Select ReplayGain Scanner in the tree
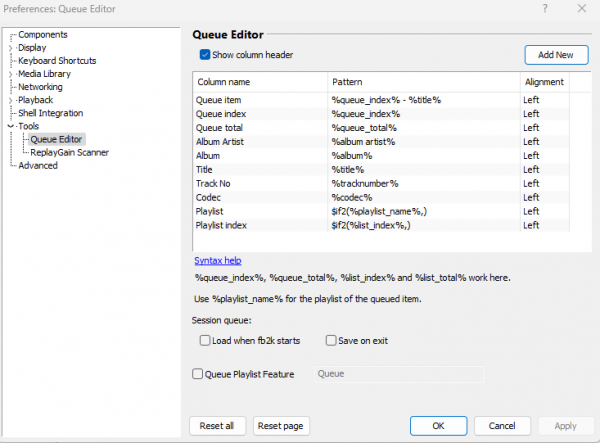600x443 pixels. 69,152
